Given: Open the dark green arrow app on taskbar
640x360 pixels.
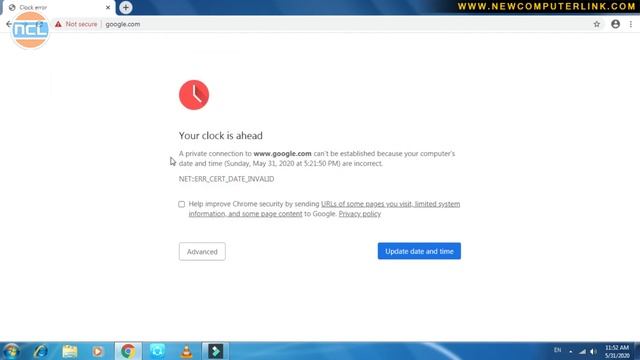Looking at the screenshot, I should click(x=216, y=351).
